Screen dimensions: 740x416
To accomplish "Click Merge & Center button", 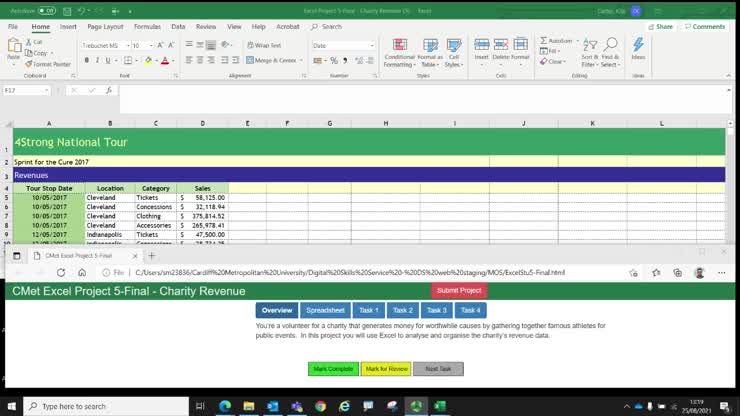I will pyautogui.click(x=271, y=60).
